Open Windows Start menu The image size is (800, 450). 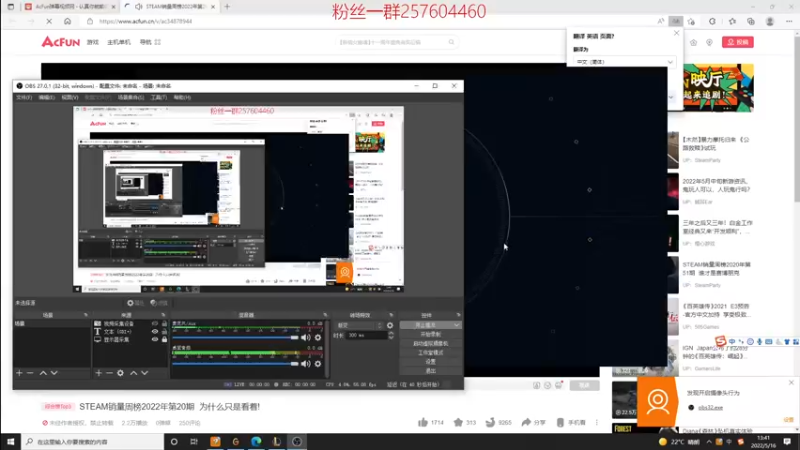10,442
